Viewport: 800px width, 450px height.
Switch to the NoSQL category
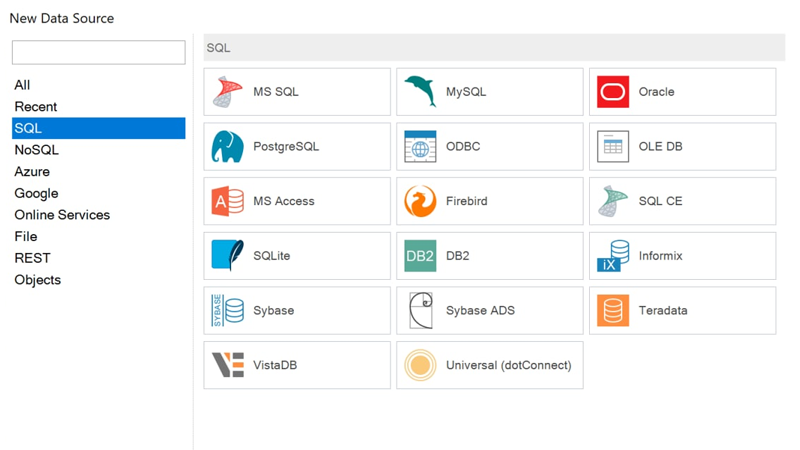coord(98,150)
